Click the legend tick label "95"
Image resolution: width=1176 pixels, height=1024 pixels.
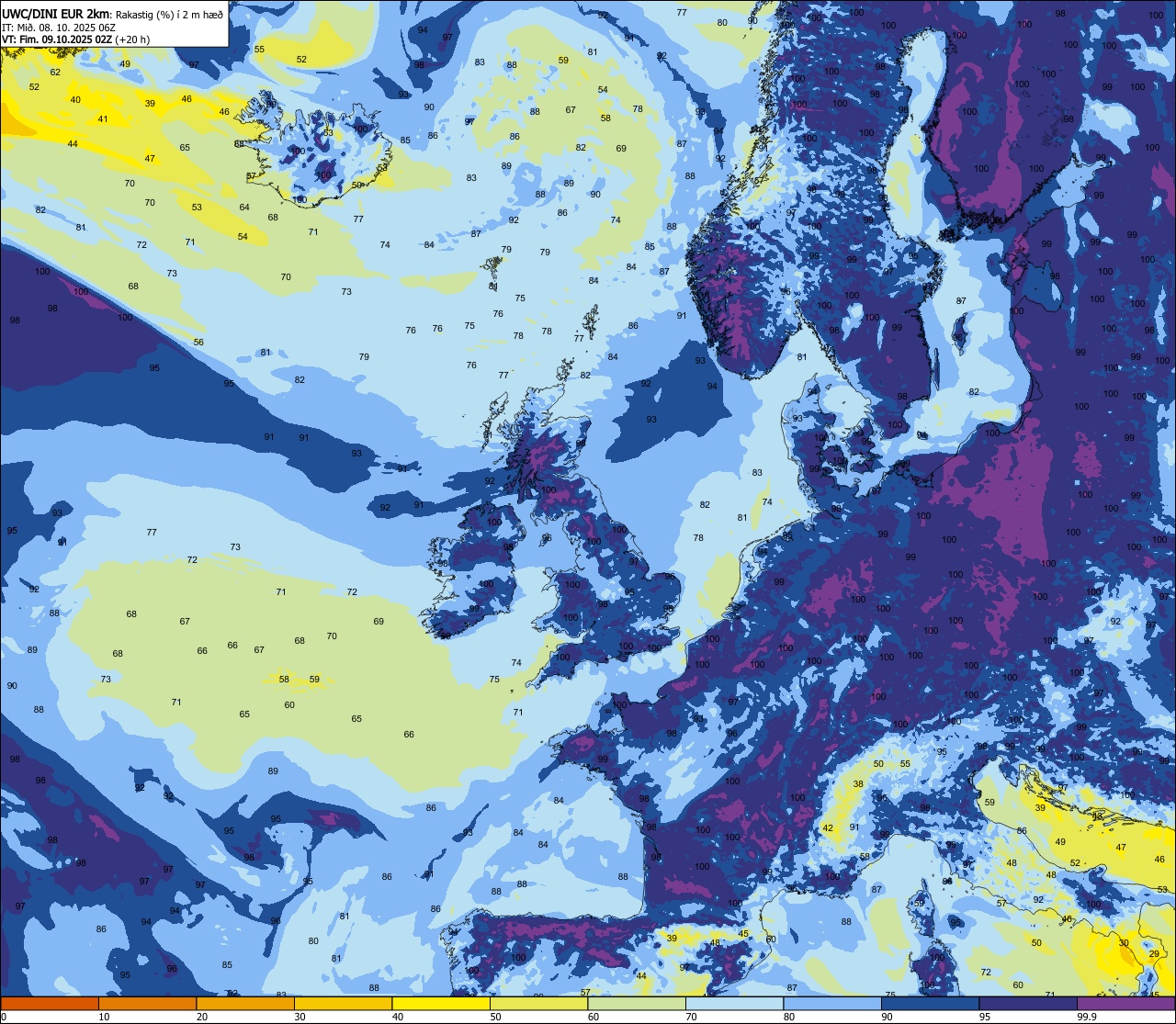(x=985, y=1017)
